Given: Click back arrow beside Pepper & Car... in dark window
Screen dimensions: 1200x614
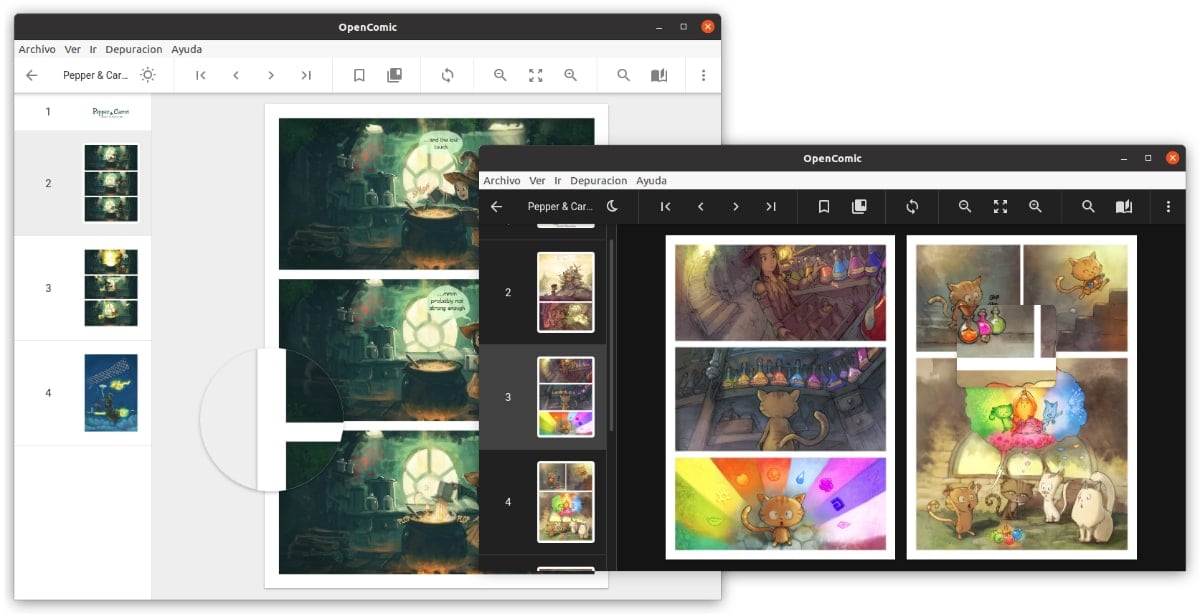Looking at the screenshot, I should (x=496, y=206).
